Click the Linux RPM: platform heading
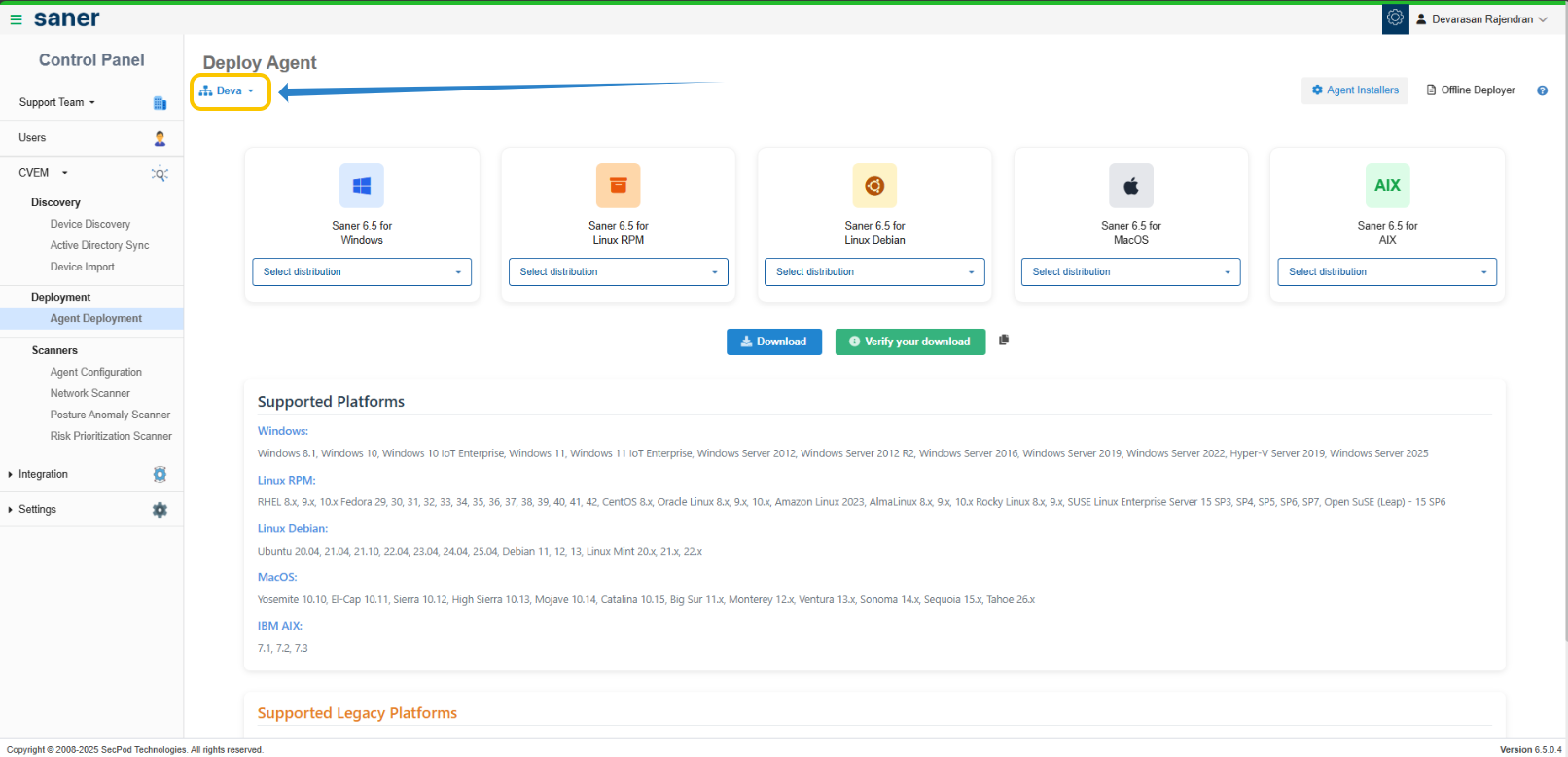The width and height of the screenshot is (1568, 757). [x=287, y=481]
